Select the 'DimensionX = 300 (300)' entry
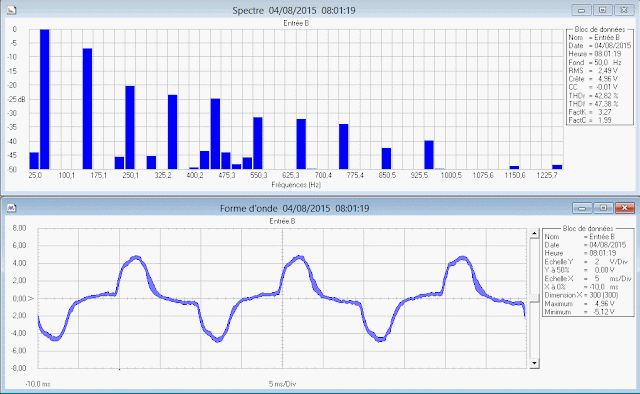 [581, 295]
